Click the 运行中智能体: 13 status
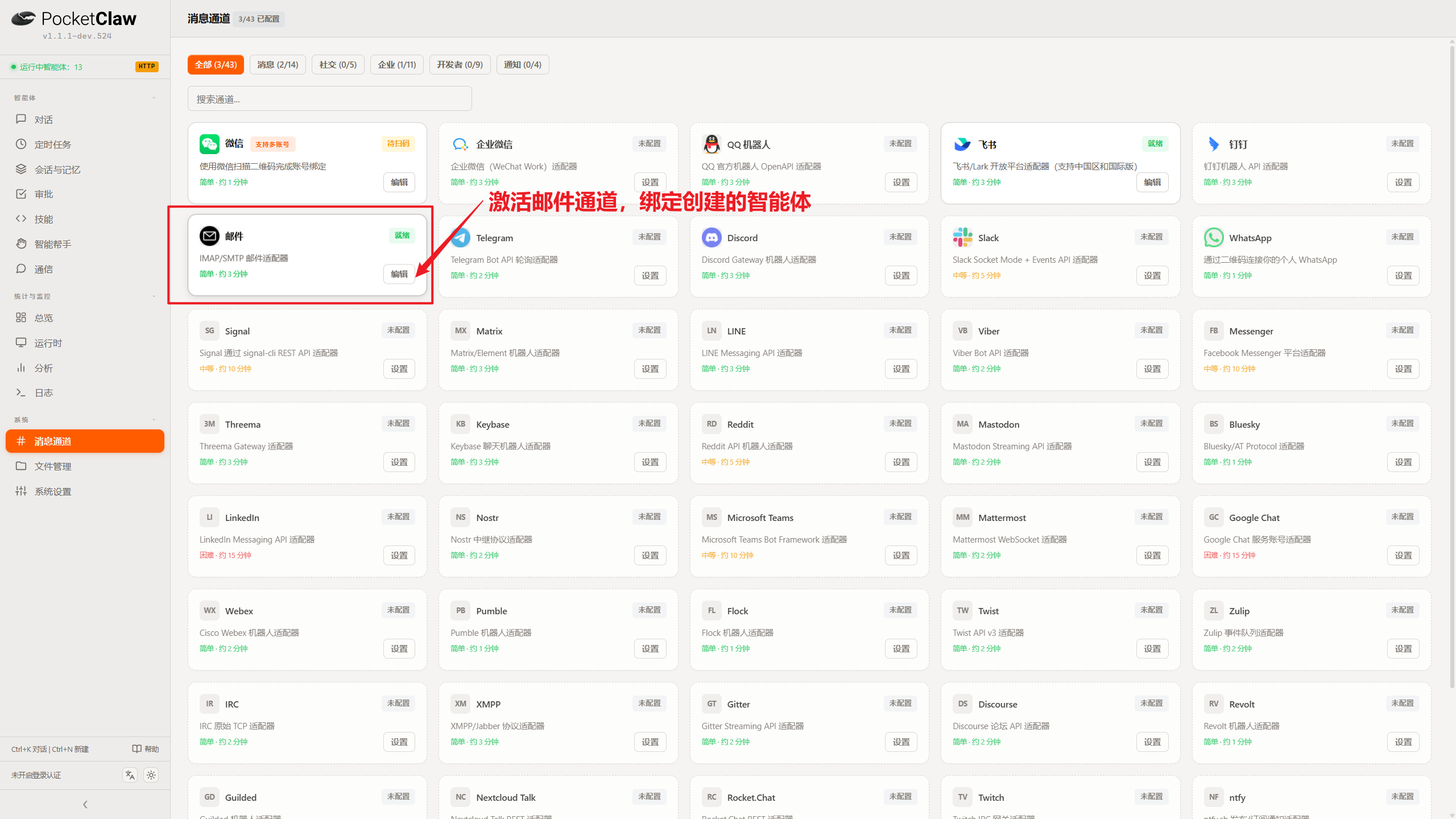Image resolution: width=1456 pixels, height=819 pixels. (47, 67)
